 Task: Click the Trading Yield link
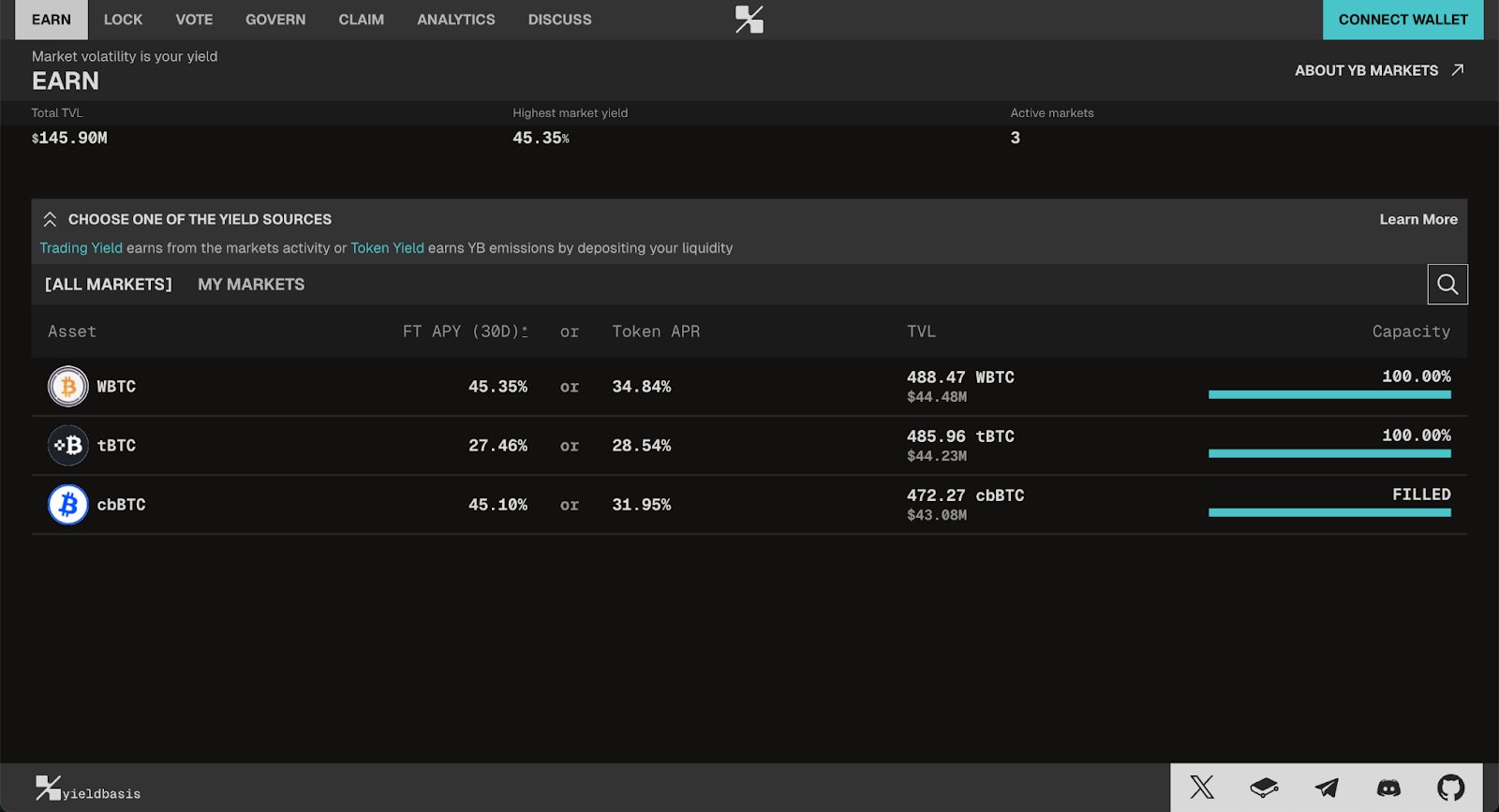(81, 248)
